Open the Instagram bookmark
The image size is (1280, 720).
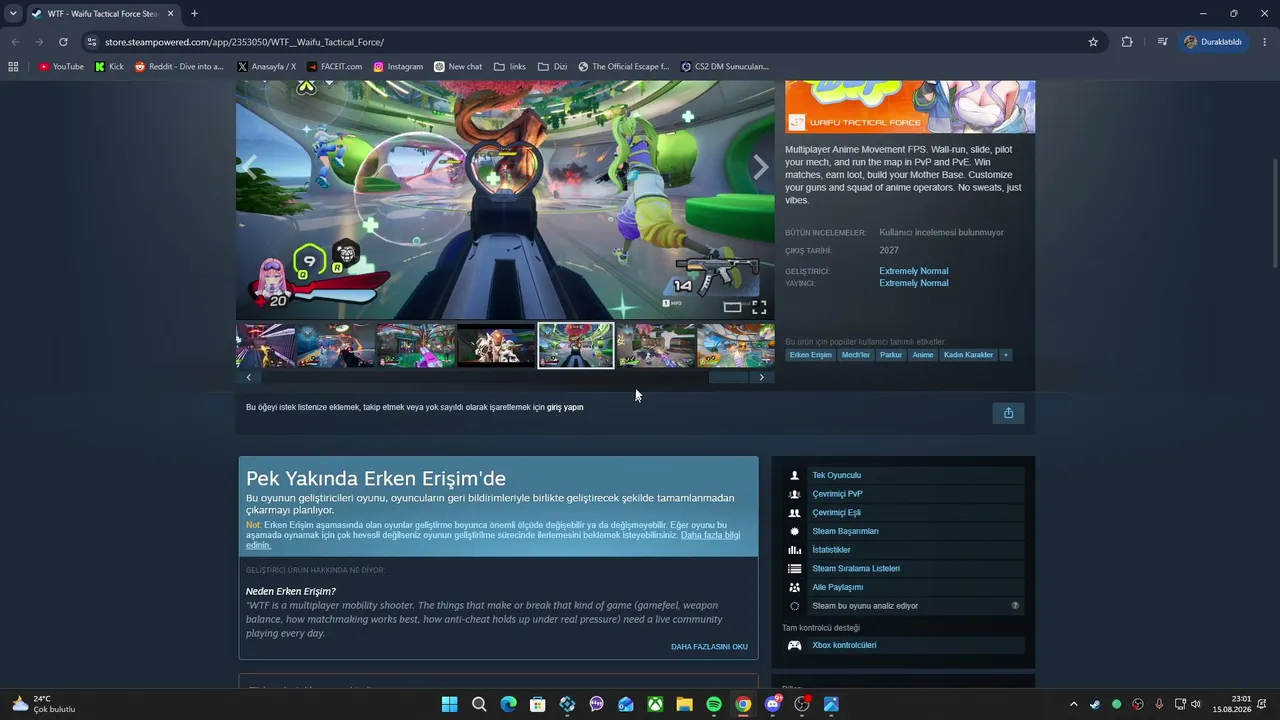[398, 67]
